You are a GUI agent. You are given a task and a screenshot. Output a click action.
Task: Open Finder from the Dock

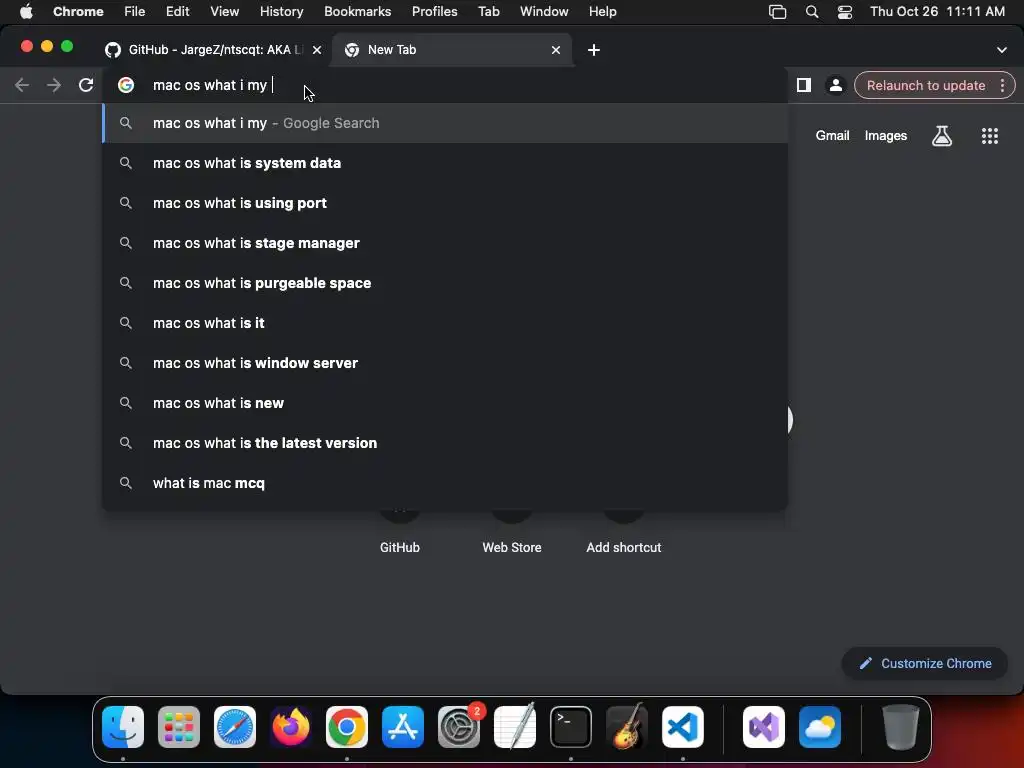[x=123, y=727]
